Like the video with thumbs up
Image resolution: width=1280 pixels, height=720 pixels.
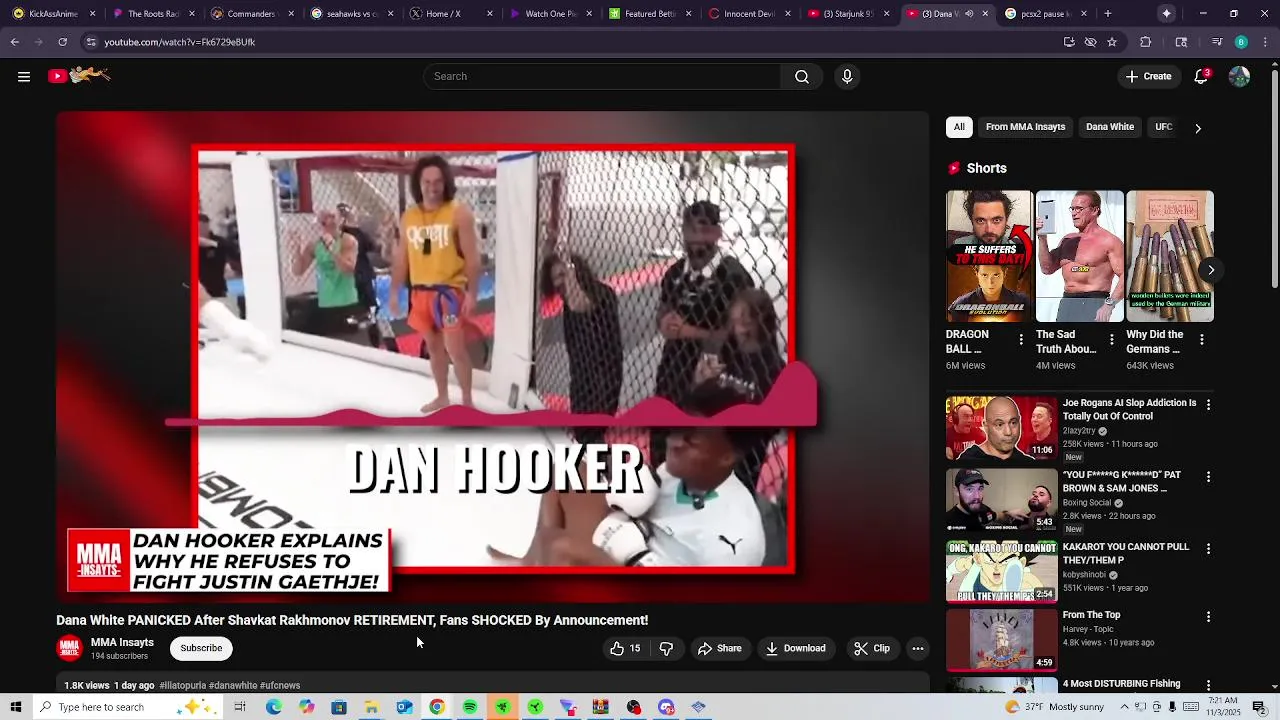(625, 648)
